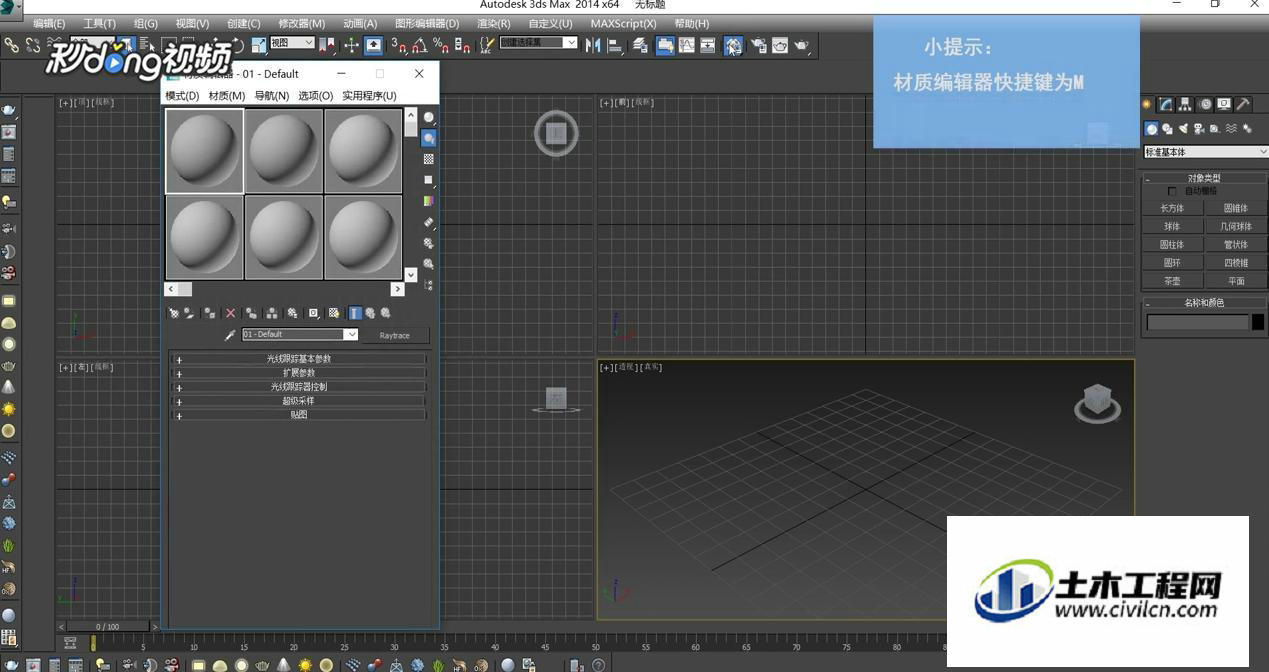Click the 平面 create button

click(1236, 281)
